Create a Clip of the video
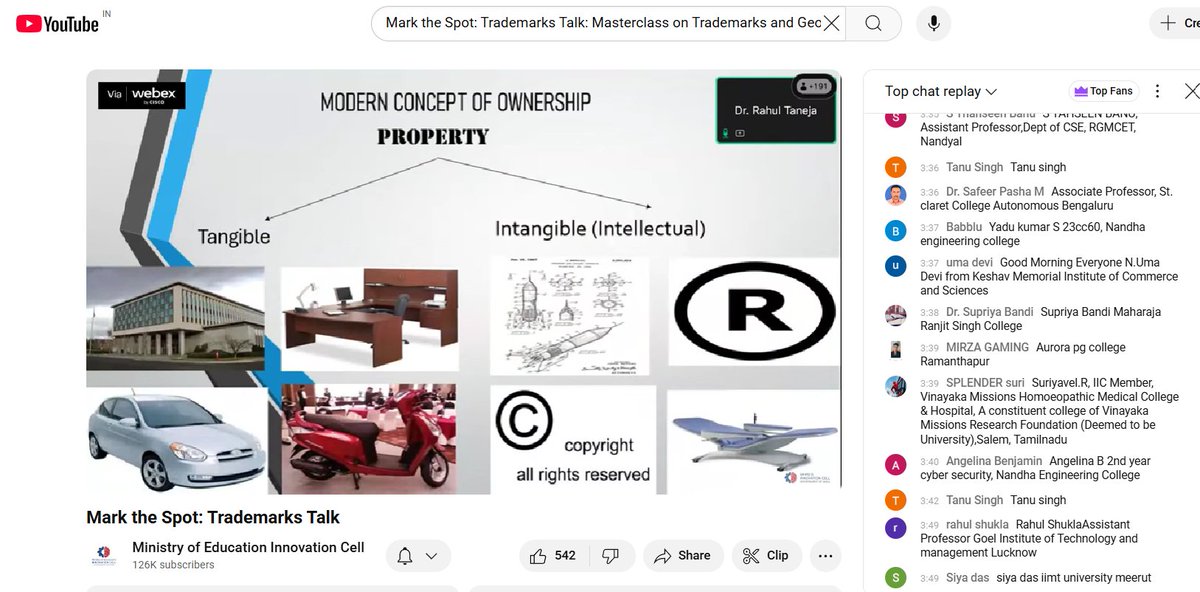 [x=767, y=556]
